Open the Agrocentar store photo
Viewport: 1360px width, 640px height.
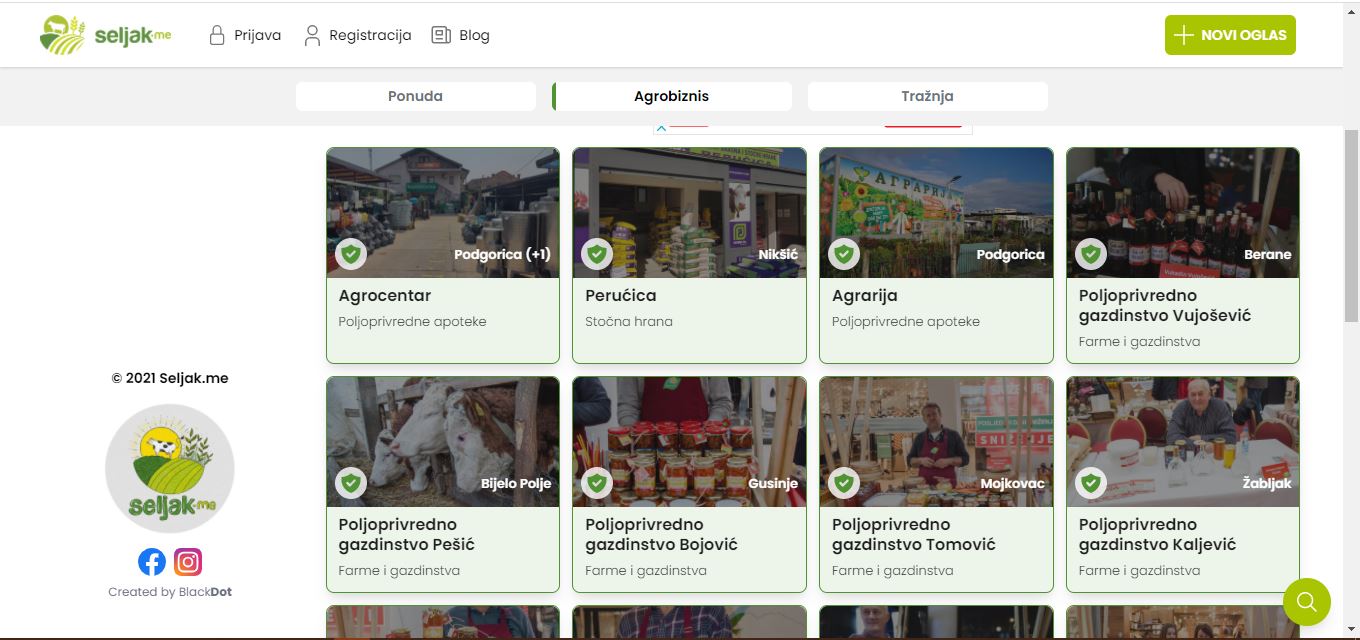click(x=443, y=212)
